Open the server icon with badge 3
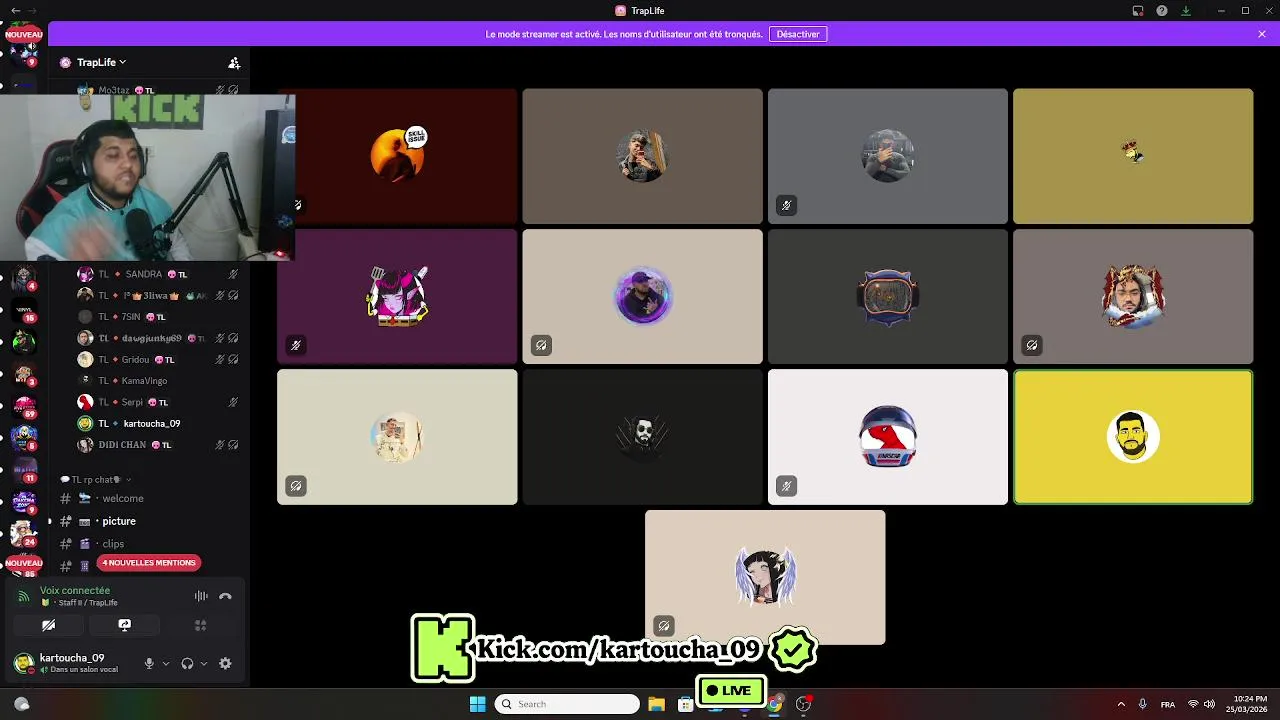The image size is (1280, 720). tap(24, 373)
